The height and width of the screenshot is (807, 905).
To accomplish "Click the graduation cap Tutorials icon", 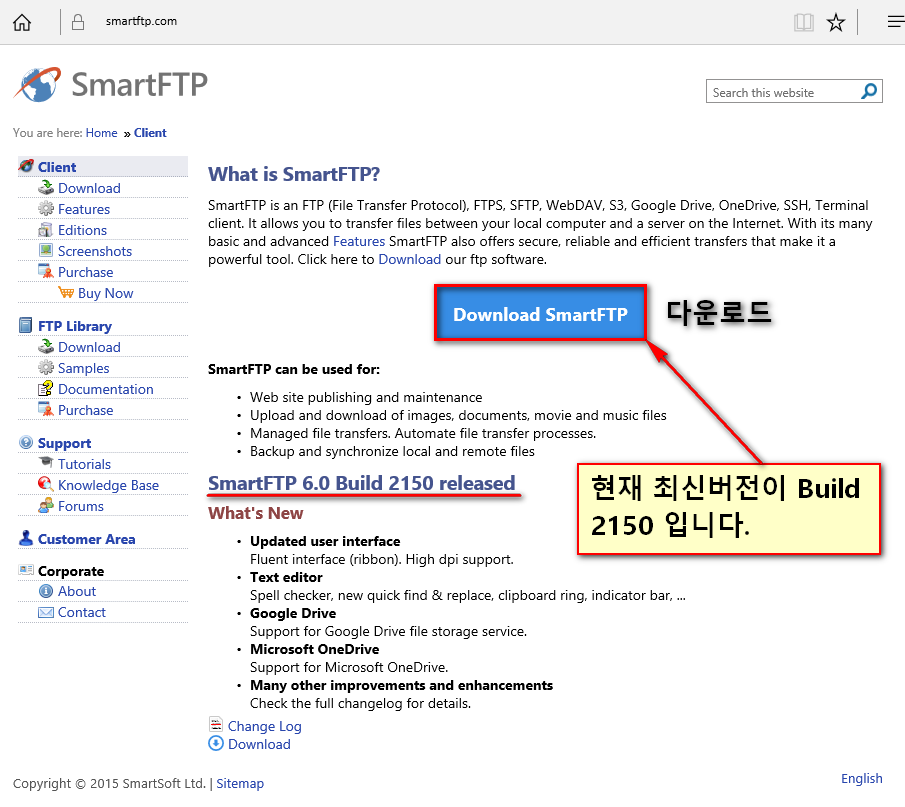I will (x=46, y=462).
